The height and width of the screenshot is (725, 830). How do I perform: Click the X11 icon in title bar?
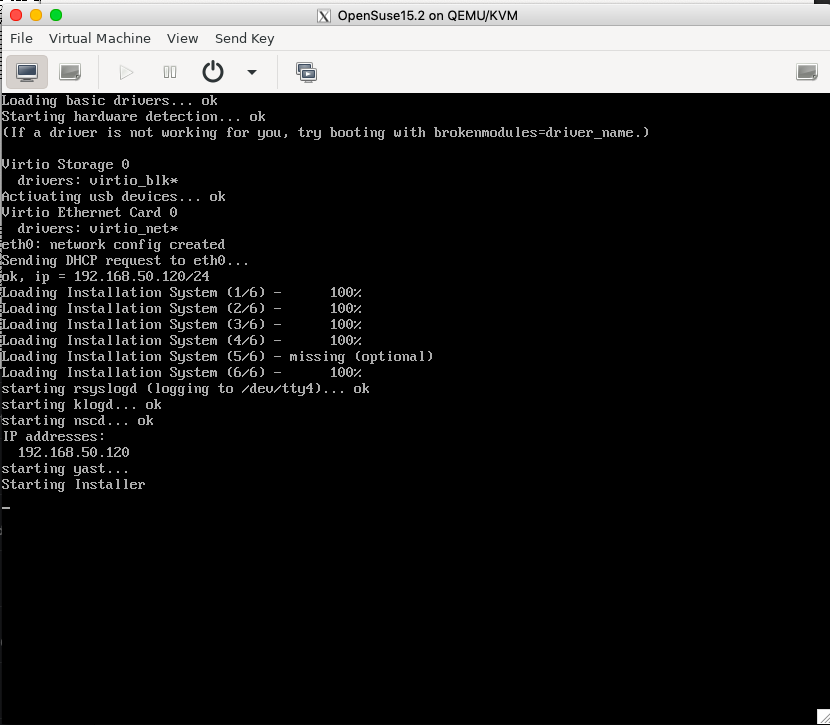323,16
